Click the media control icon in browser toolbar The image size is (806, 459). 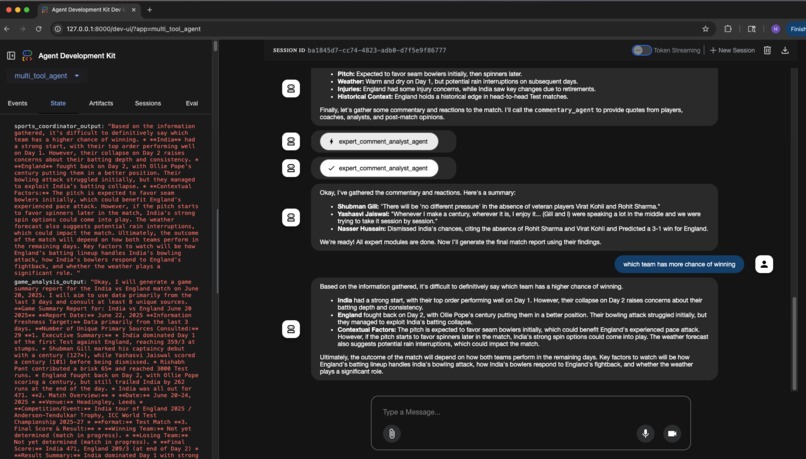[x=752, y=29]
